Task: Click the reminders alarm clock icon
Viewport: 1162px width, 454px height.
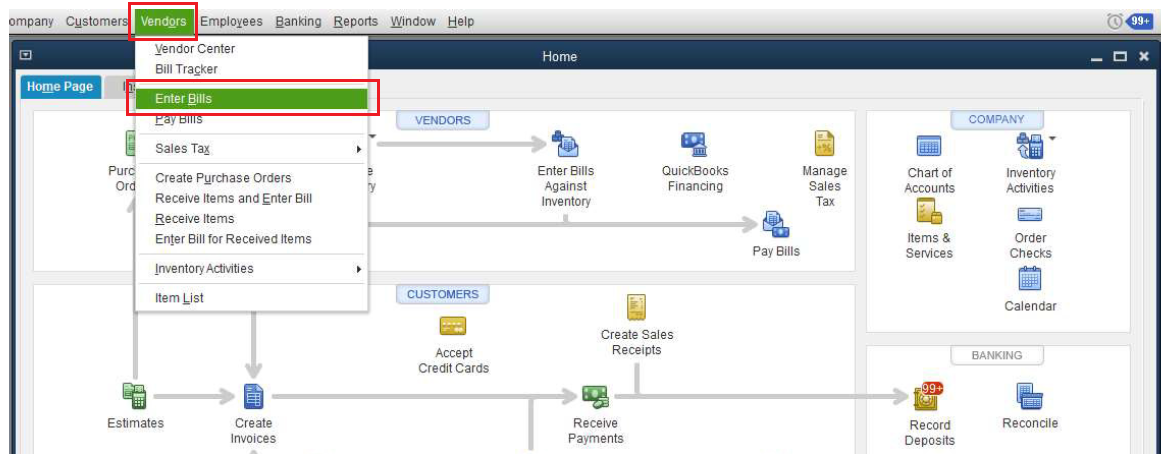Action: pos(1115,21)
